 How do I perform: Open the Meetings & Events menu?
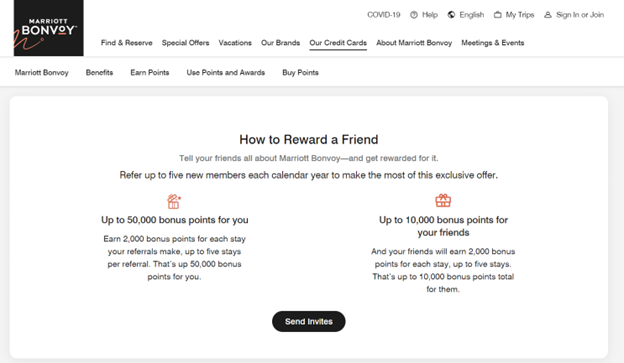pos(493,43)
